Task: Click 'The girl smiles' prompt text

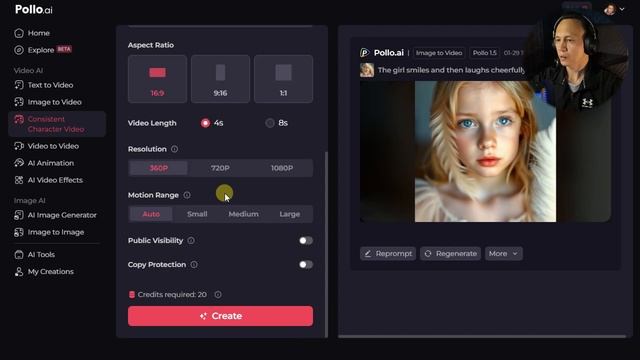Action: (451, 70)
